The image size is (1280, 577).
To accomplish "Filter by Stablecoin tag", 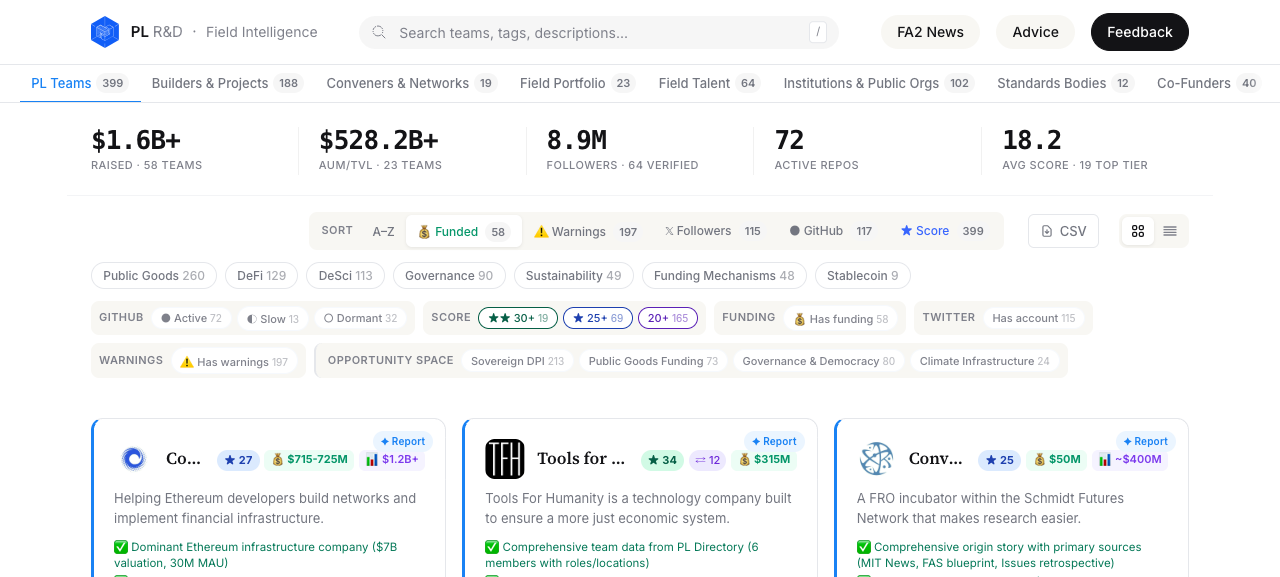I will (862, 275).
